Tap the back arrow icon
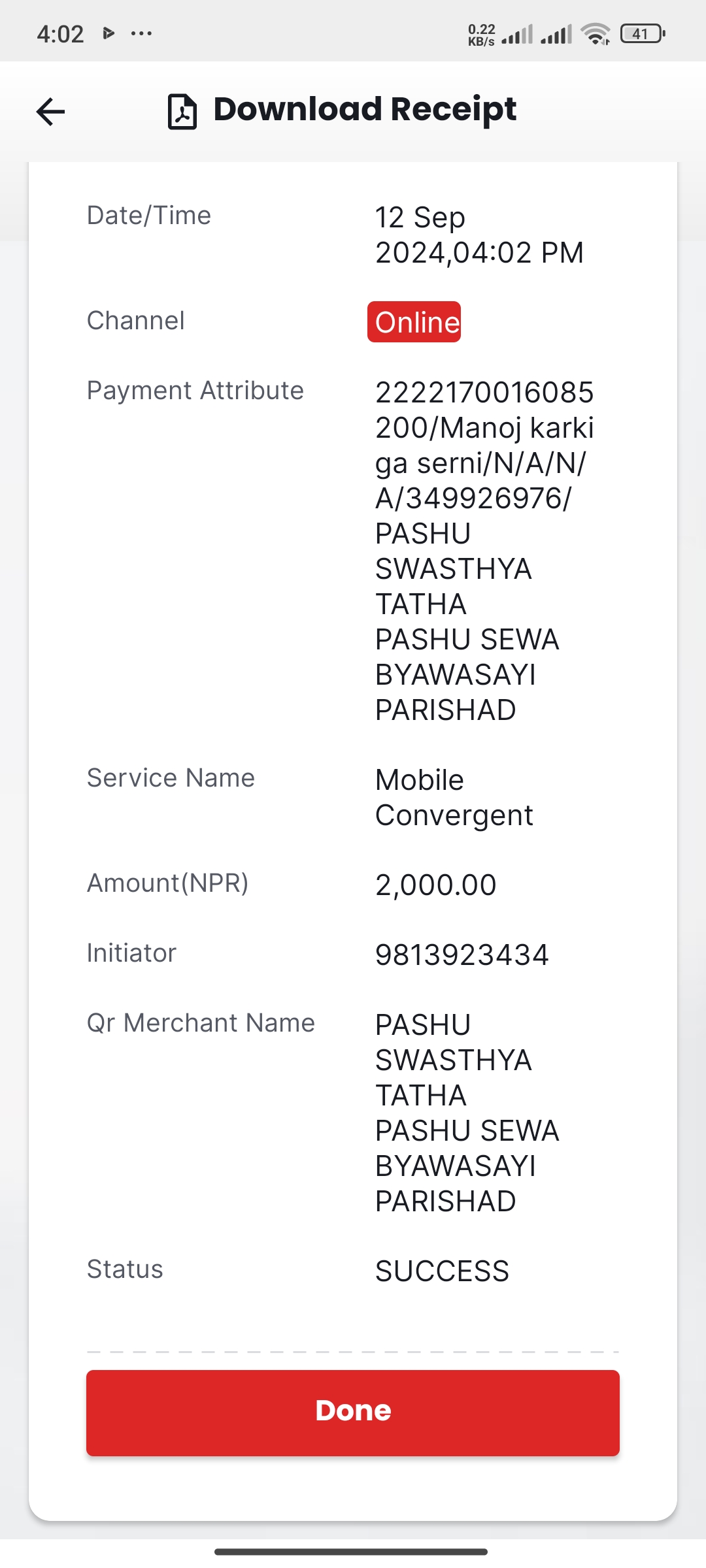Viewport: 706px width, 1568px height. tap(50, 111)
